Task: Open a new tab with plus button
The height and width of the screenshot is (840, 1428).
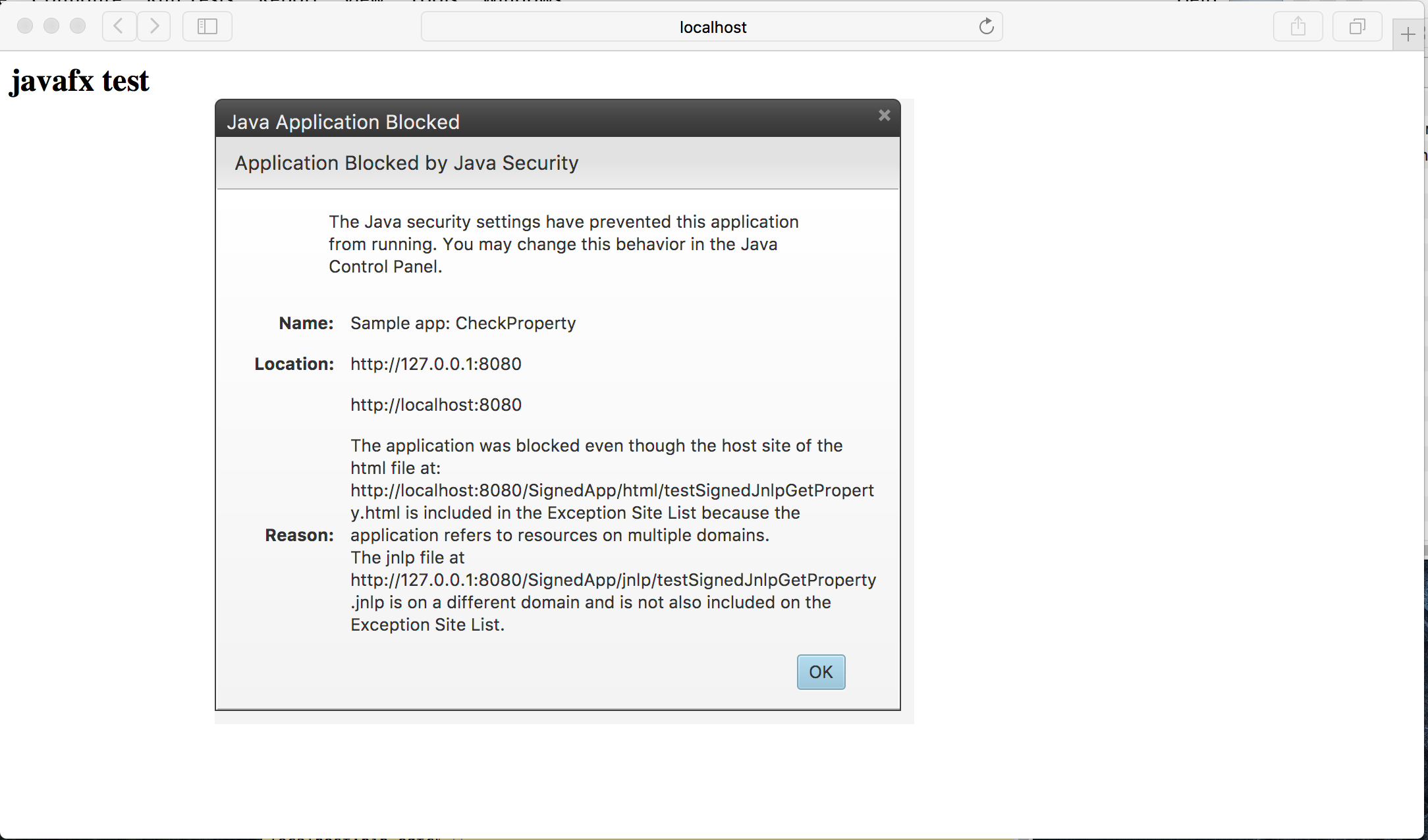Action: (x=1408, y=34)
